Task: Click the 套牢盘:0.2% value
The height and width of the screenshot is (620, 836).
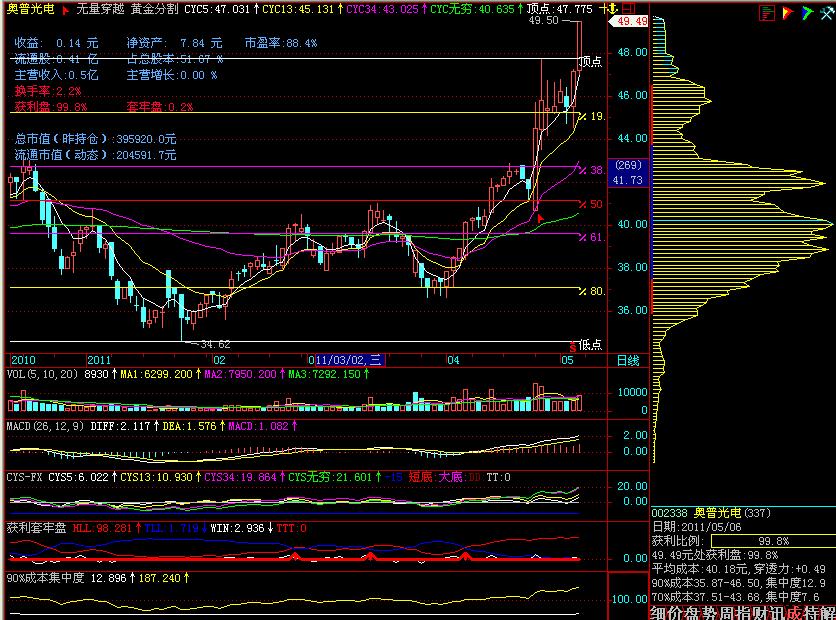Action: tap(160, 107)
